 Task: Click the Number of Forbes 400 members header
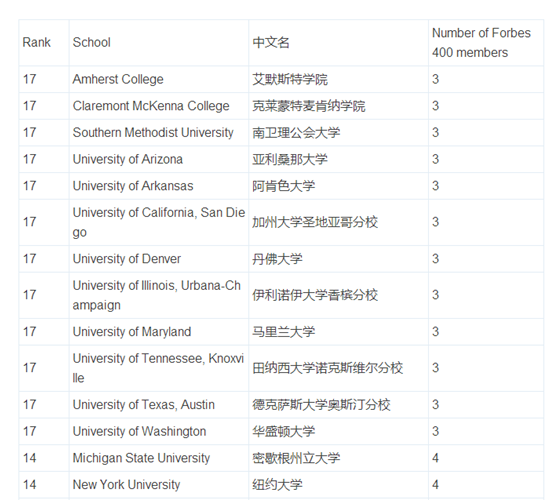486,43
